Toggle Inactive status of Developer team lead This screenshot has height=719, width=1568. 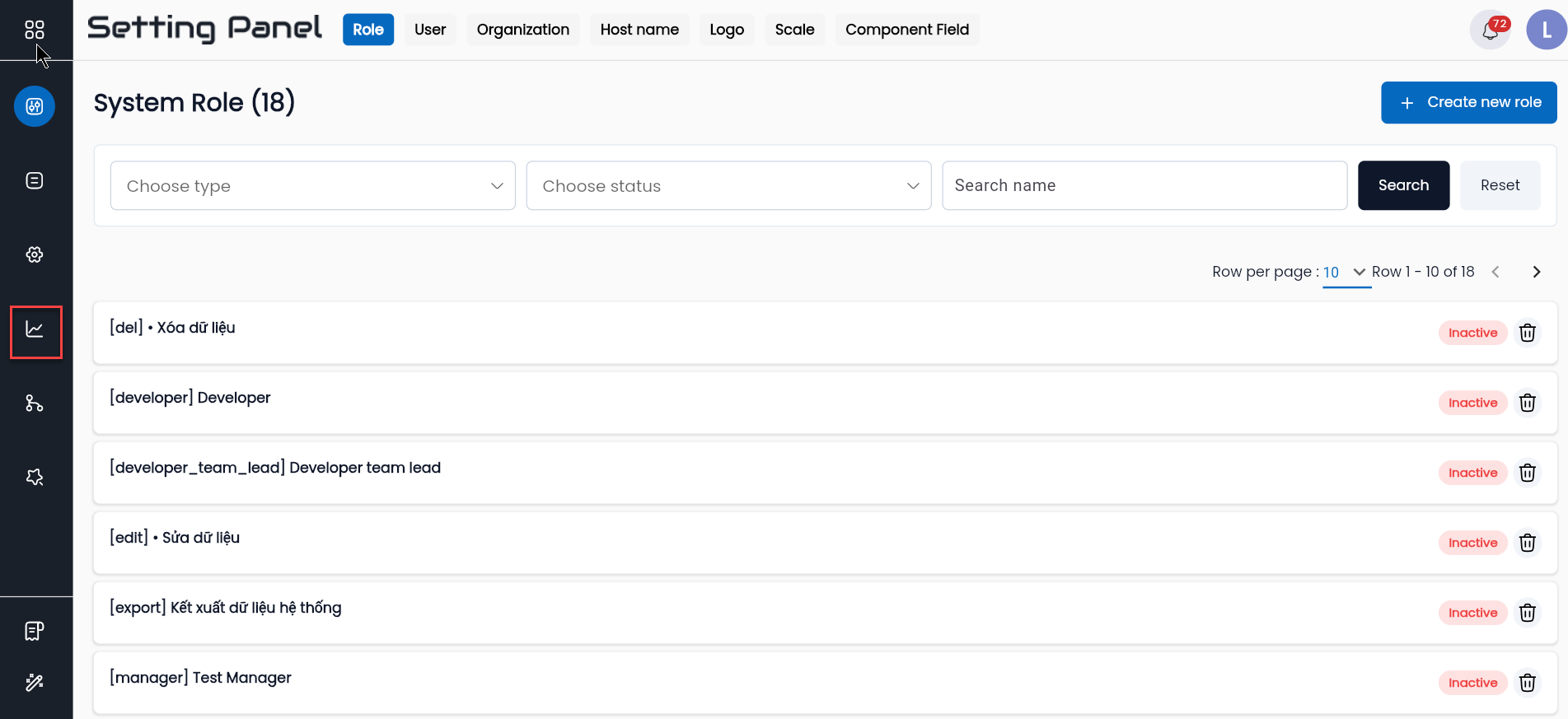click(1473, 473)
